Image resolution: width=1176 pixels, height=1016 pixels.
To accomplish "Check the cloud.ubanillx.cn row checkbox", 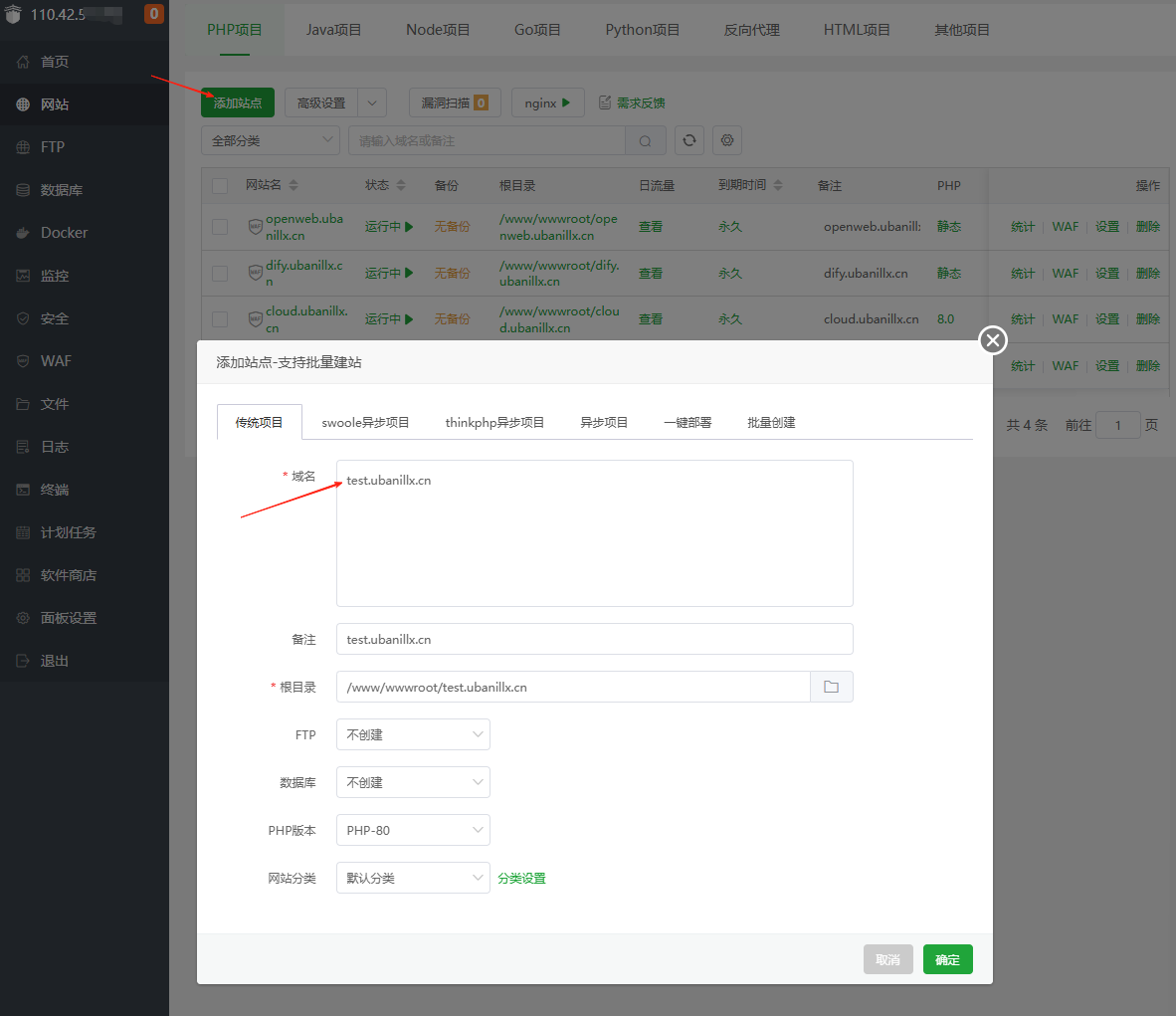I will 220,318.
